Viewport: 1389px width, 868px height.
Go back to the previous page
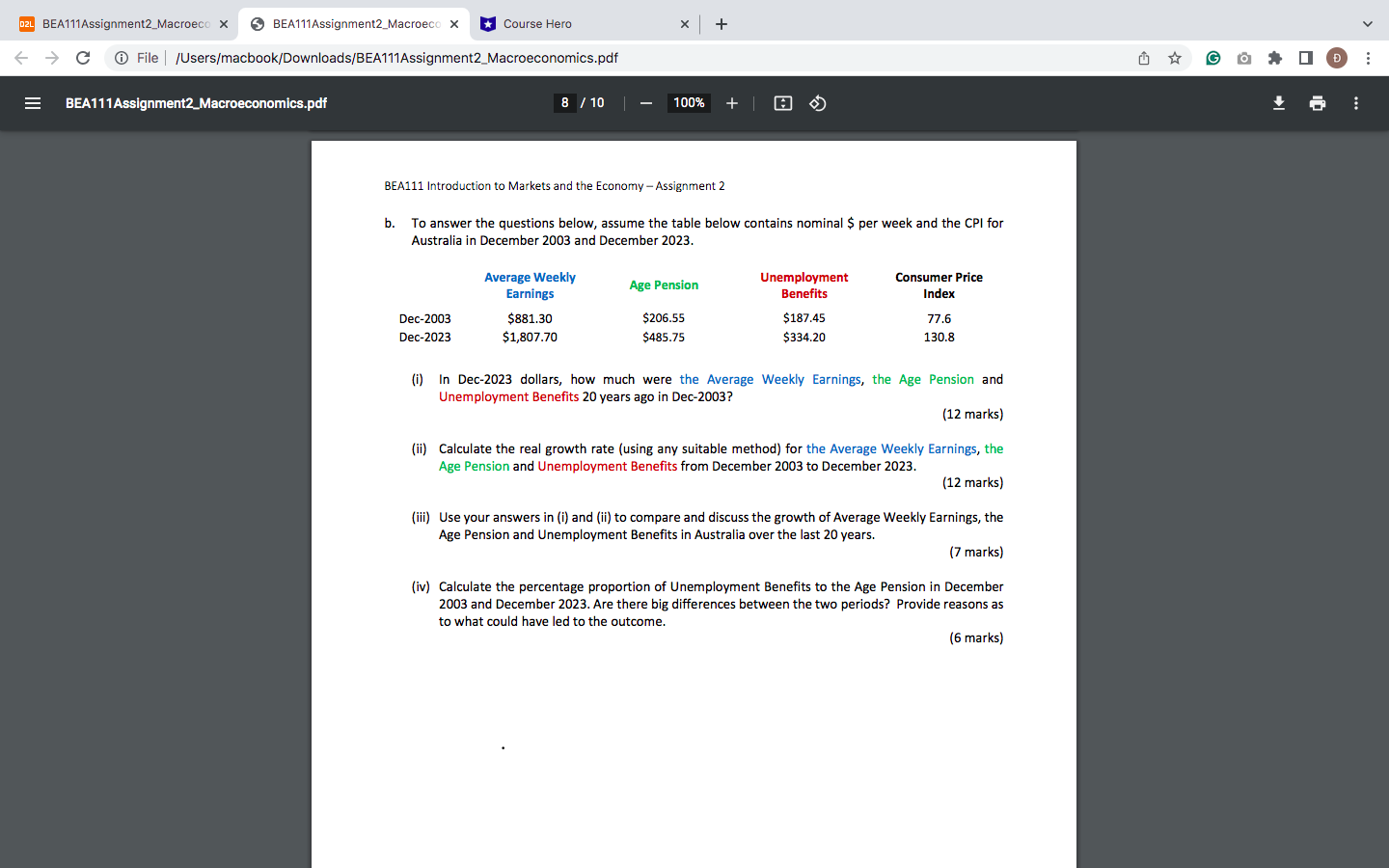click(21, 58)
